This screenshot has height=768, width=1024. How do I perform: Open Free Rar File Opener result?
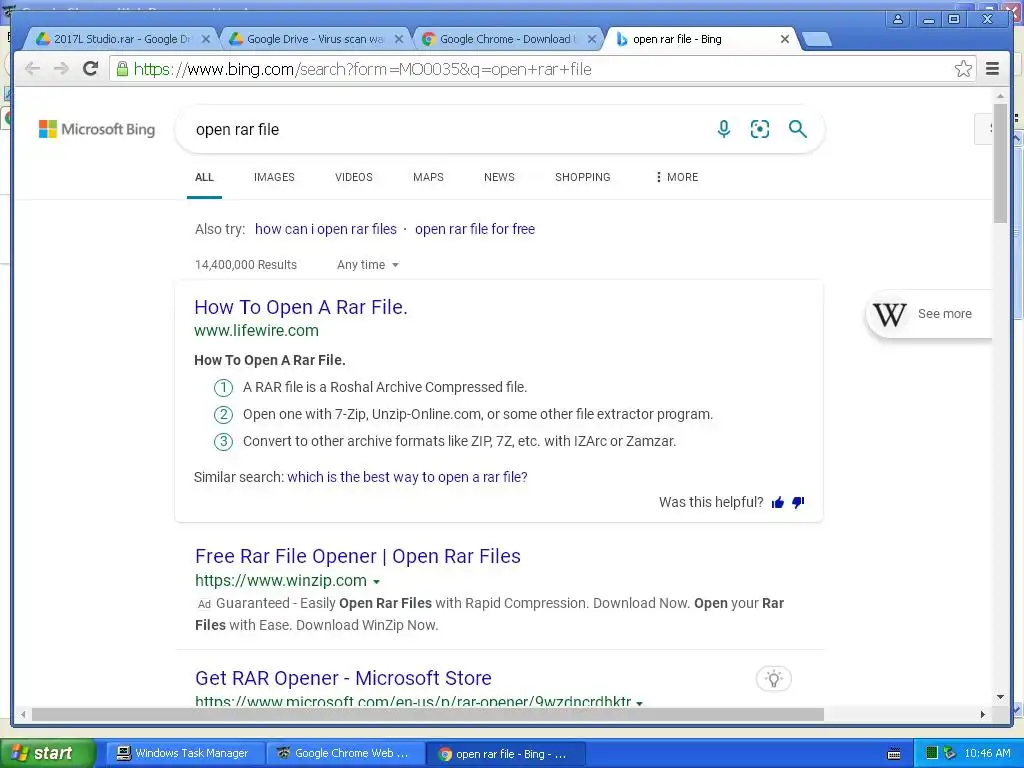358,556
